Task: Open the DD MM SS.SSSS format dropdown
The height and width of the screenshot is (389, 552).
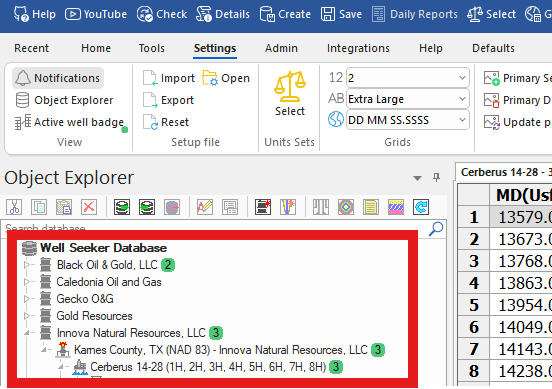Action: 408,120
